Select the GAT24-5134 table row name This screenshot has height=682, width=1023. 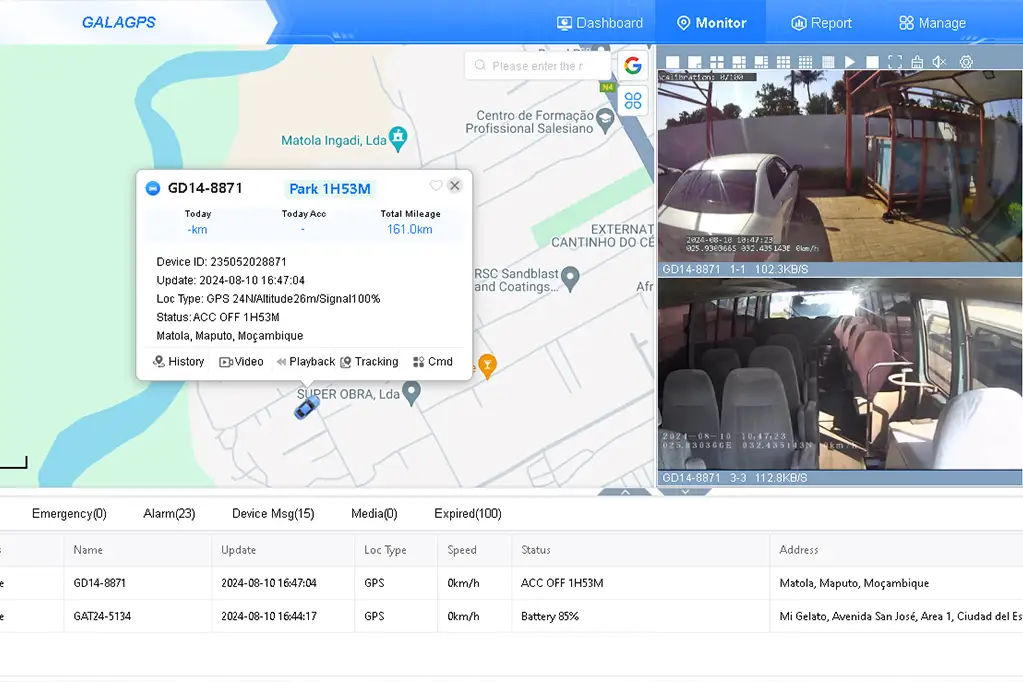pos(102,616)
